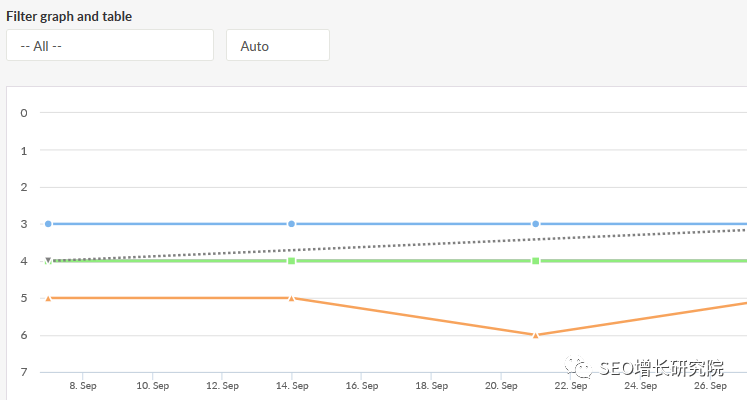Viewport: 747px width, 400px height.
Task: Click the "Filter graph and table" heading
Action: pyautogui.click(x=69, y=17)
